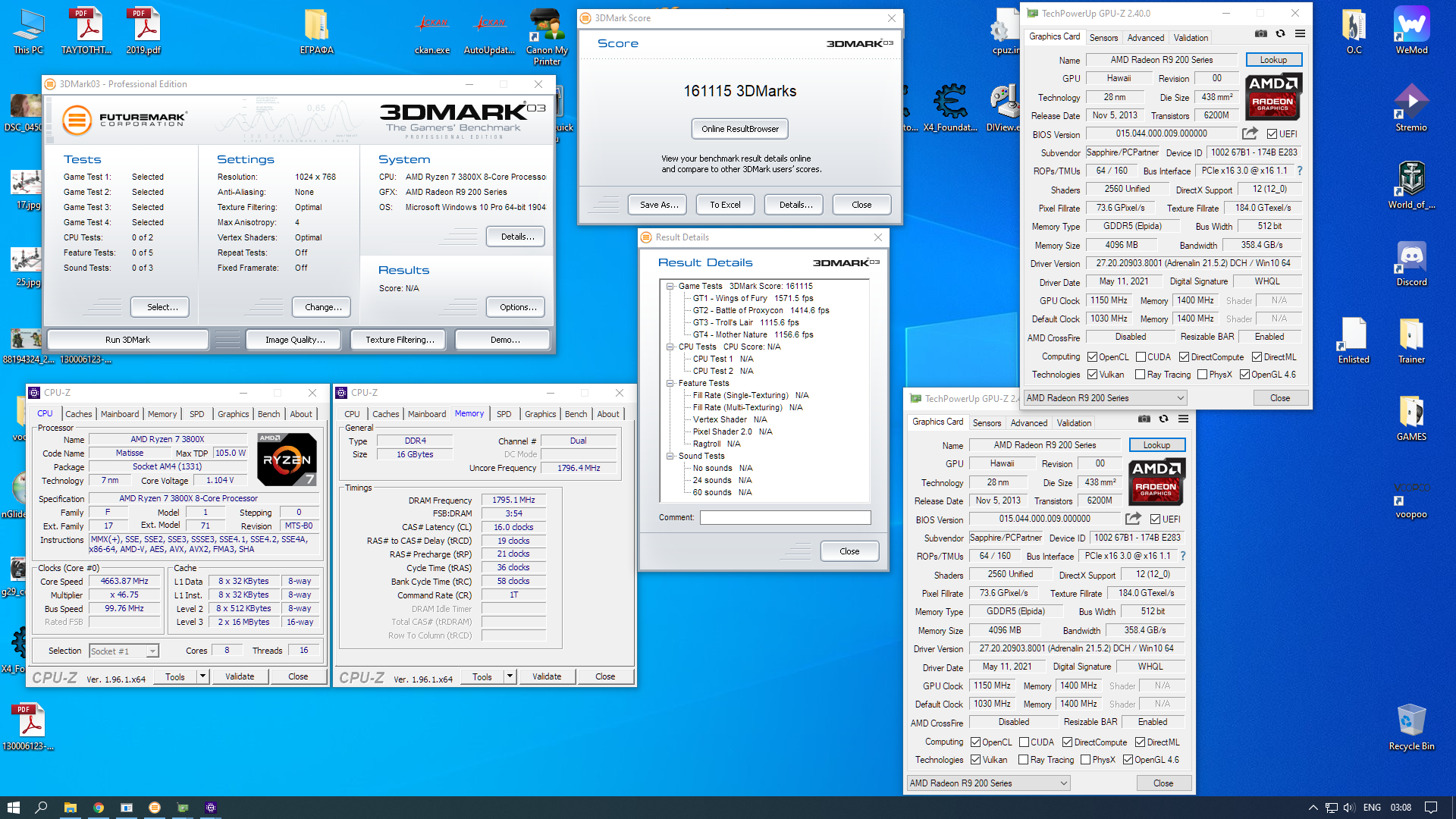Open Discord desktop shortcut

click(1411, 262)
